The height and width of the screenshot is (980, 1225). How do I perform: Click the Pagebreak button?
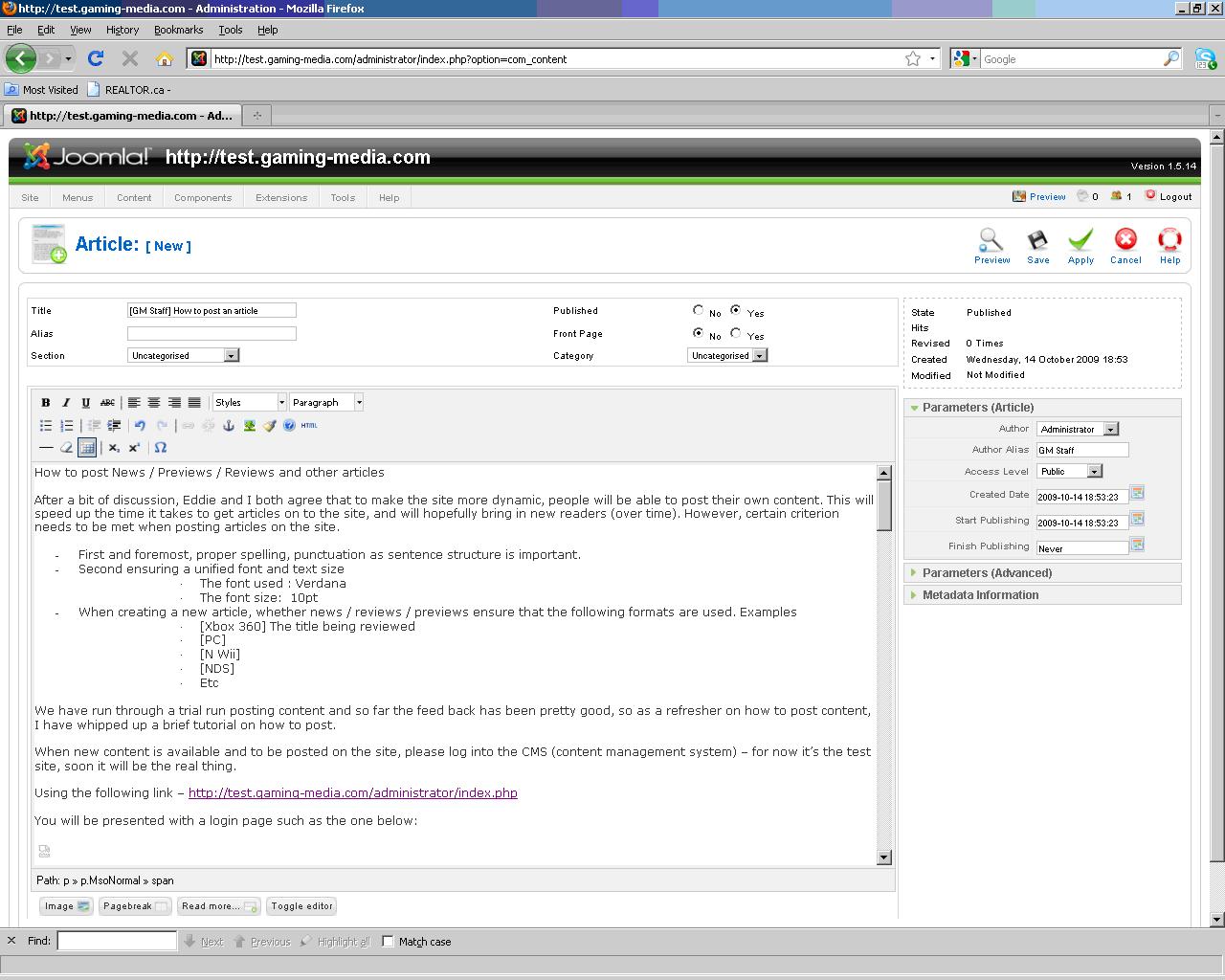(x=135, y=906)
